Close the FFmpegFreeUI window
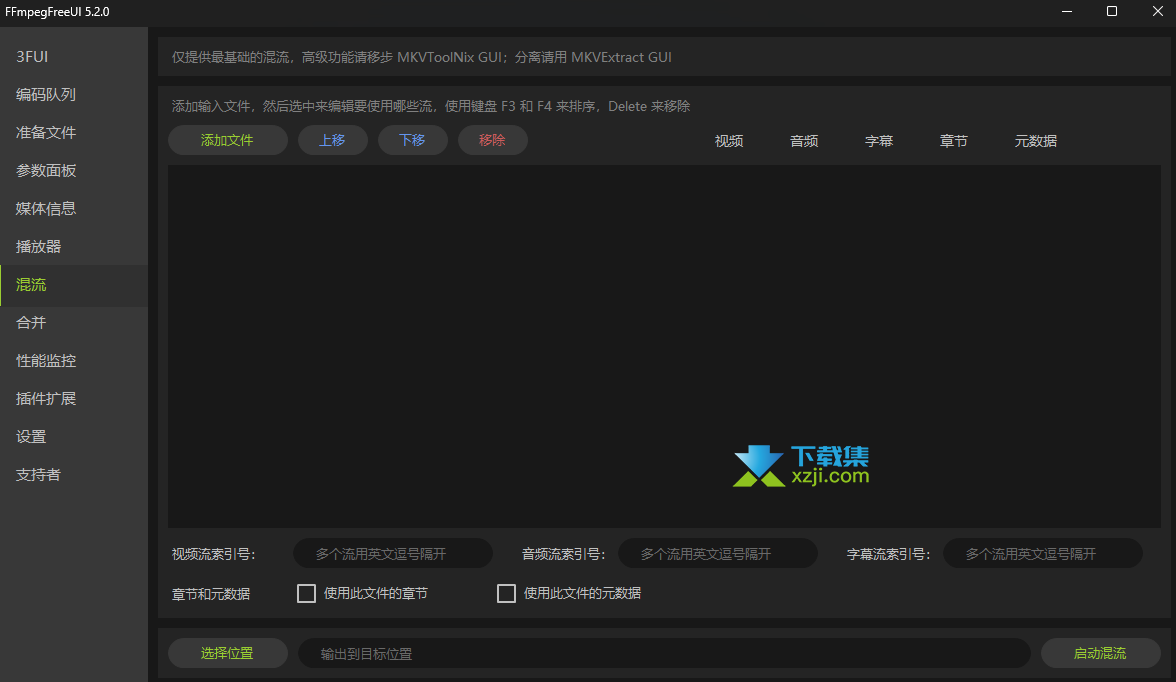This screenshot has height=682, width=1176. coord(1157,11)
